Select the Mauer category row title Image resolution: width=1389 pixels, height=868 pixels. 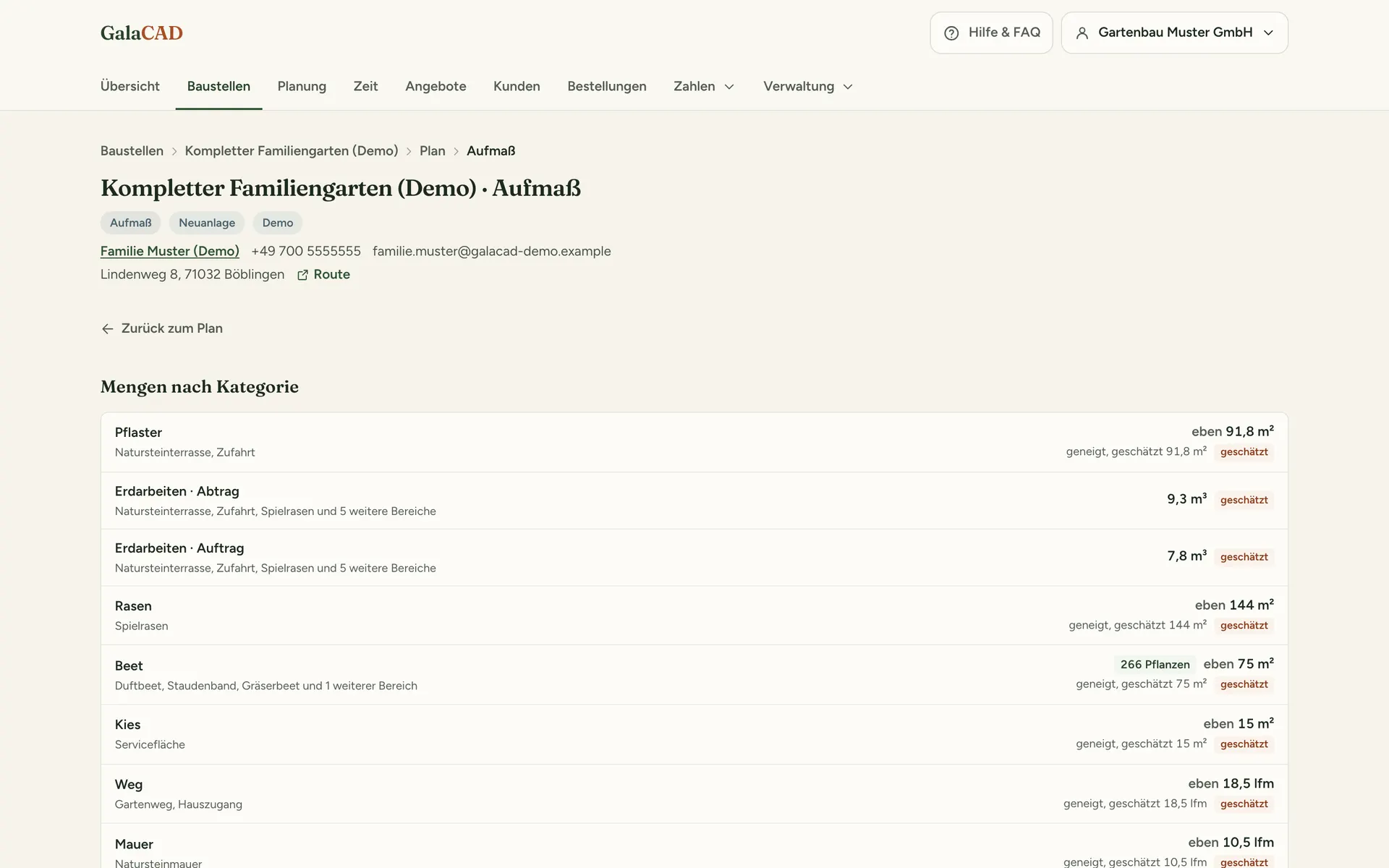134,844
